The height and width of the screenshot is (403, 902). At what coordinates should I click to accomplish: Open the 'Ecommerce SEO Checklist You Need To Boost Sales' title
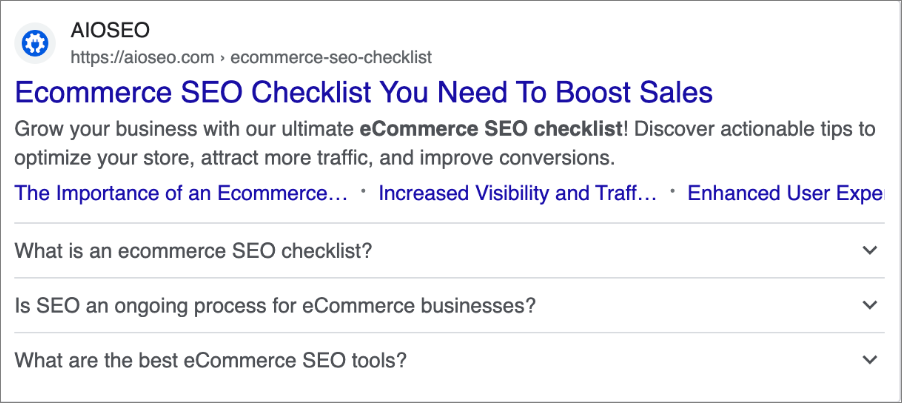[x=364, y=92]
